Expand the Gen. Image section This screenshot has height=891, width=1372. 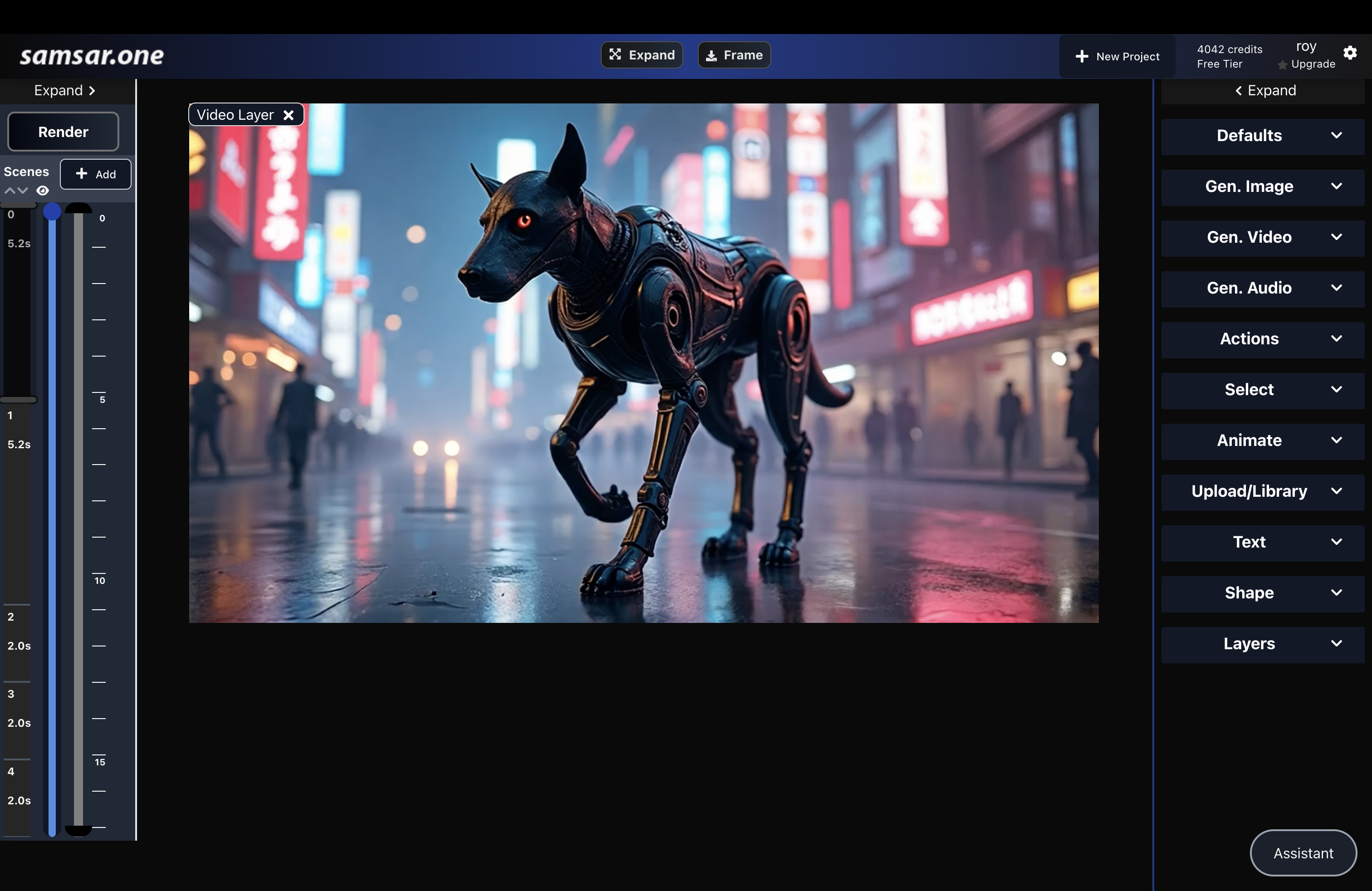(x=1262, y=187)
